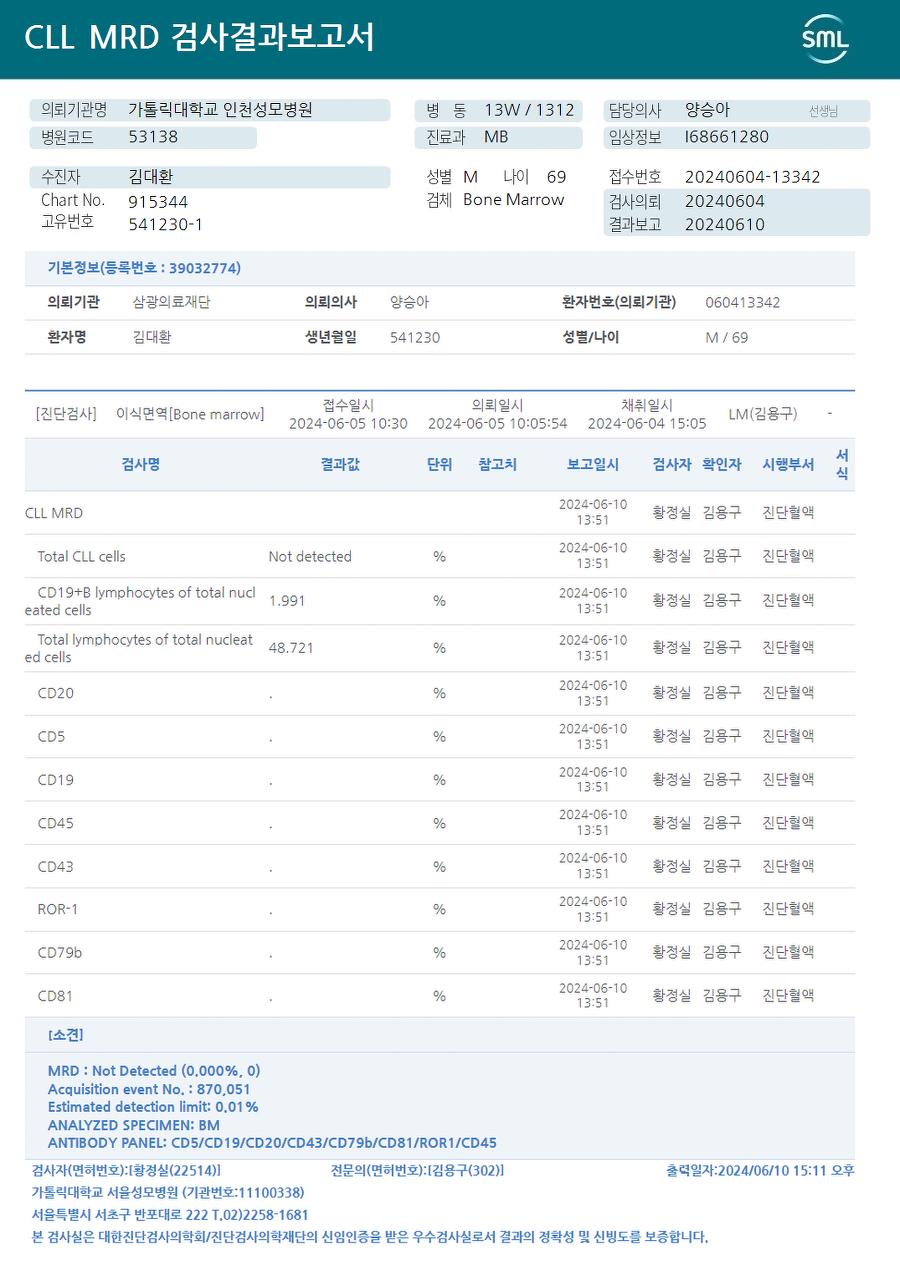
Task: Click hospital name '가톨릭대학교 인천성모병원'
Action: point(221,110)
